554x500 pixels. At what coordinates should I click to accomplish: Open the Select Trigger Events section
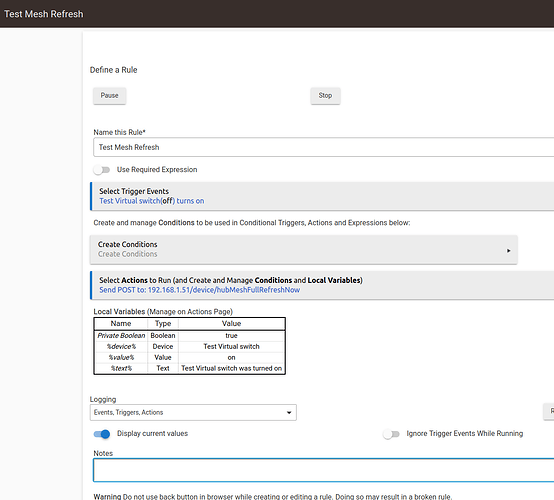pyautogui.click(x=322, y=196)
